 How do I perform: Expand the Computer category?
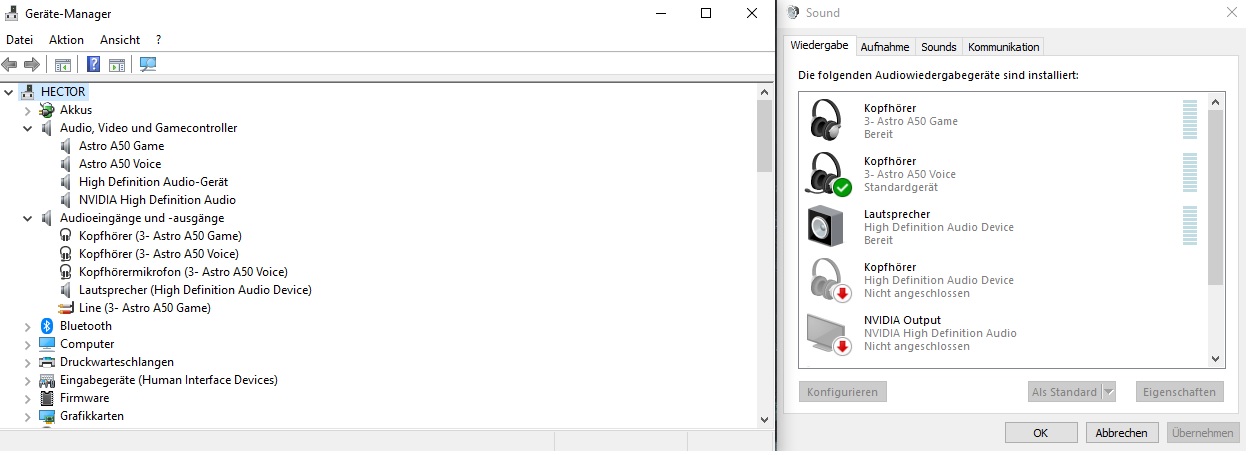(28, 344)
